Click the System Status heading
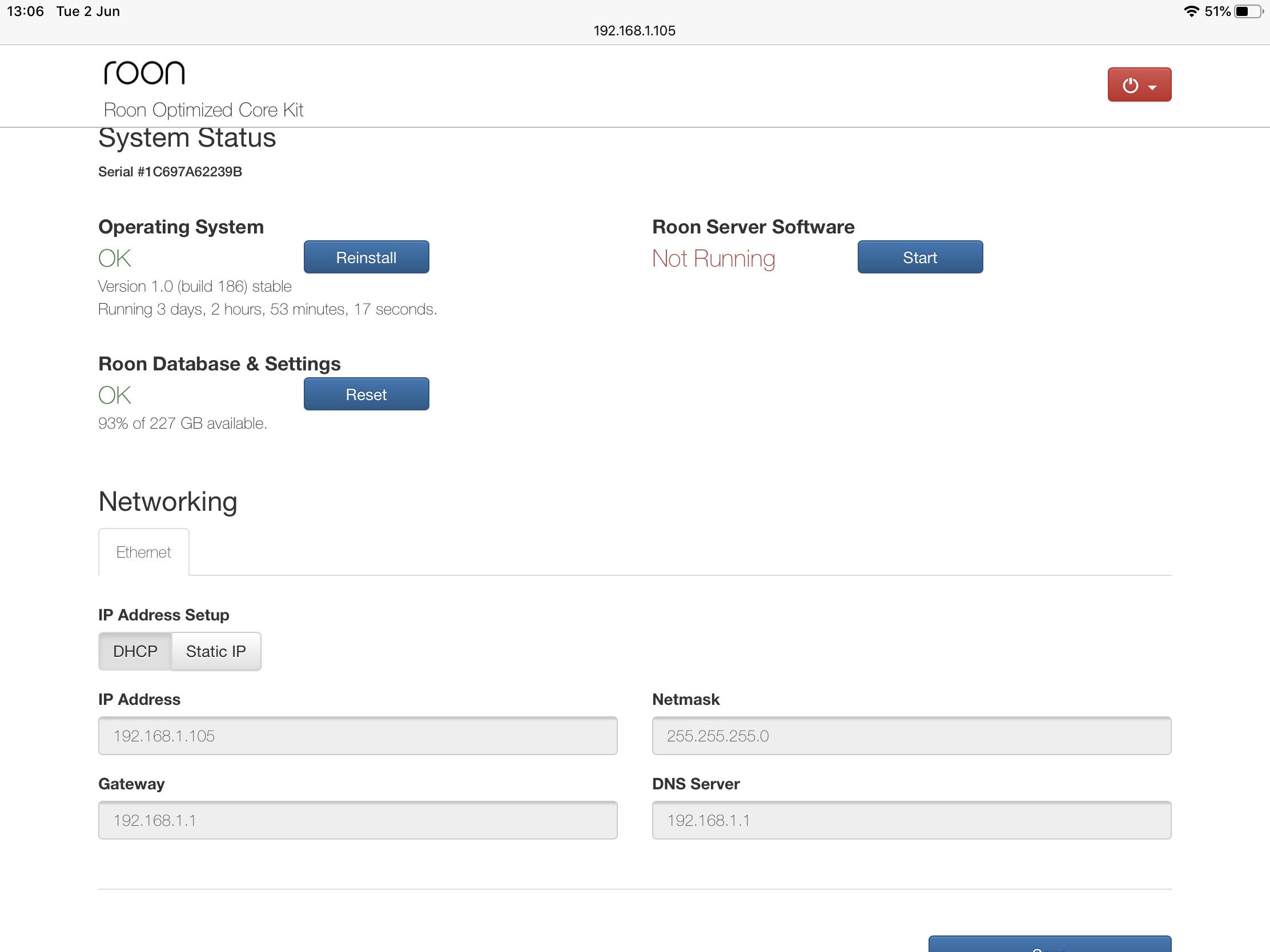Image resolution: width=1270 pixels, height=952 pixels. [x=187, y=138]
